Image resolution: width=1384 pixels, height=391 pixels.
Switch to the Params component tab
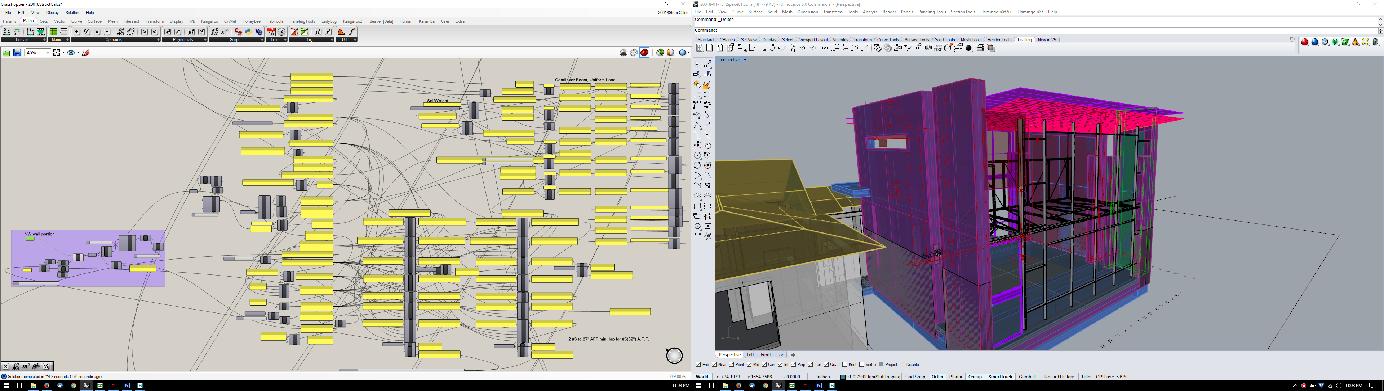point(10,21)
